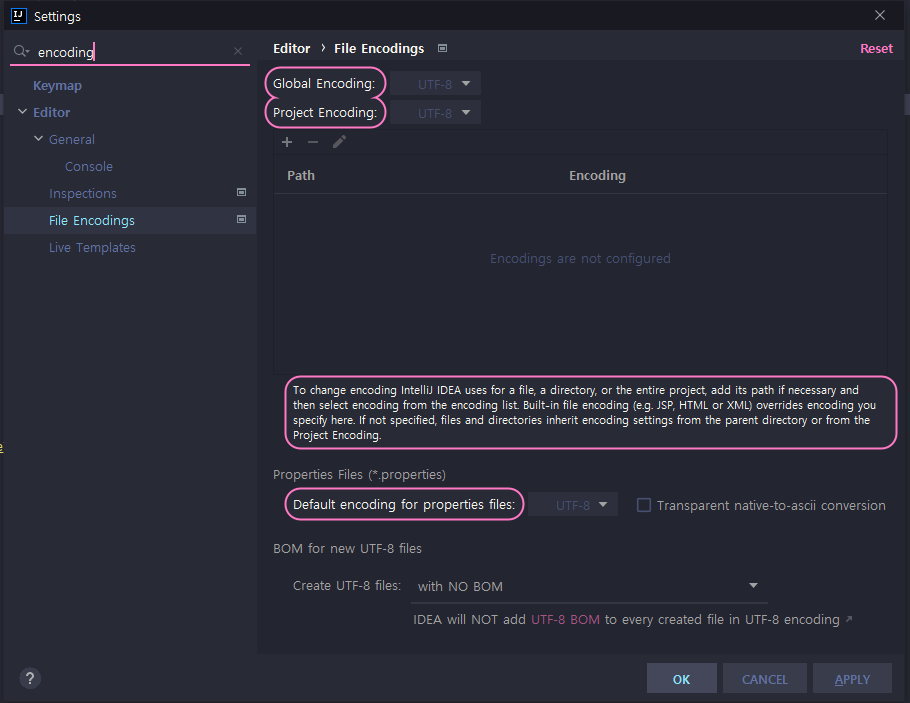Click 'Default encoding for properties files:' label
Viewport: 910px width, 703px height.
click(404, 504)
